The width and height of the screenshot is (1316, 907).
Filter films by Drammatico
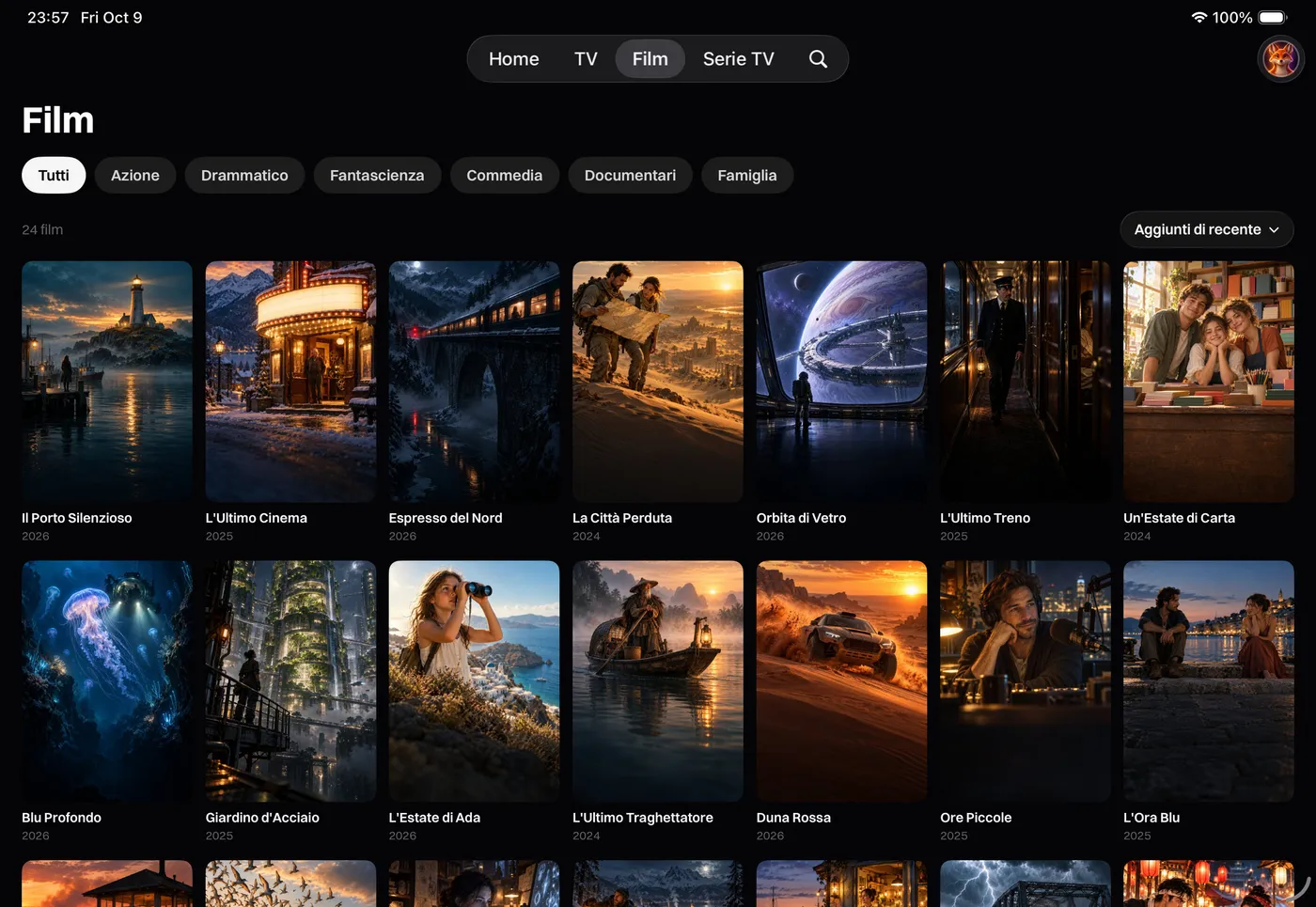point(244,176)
